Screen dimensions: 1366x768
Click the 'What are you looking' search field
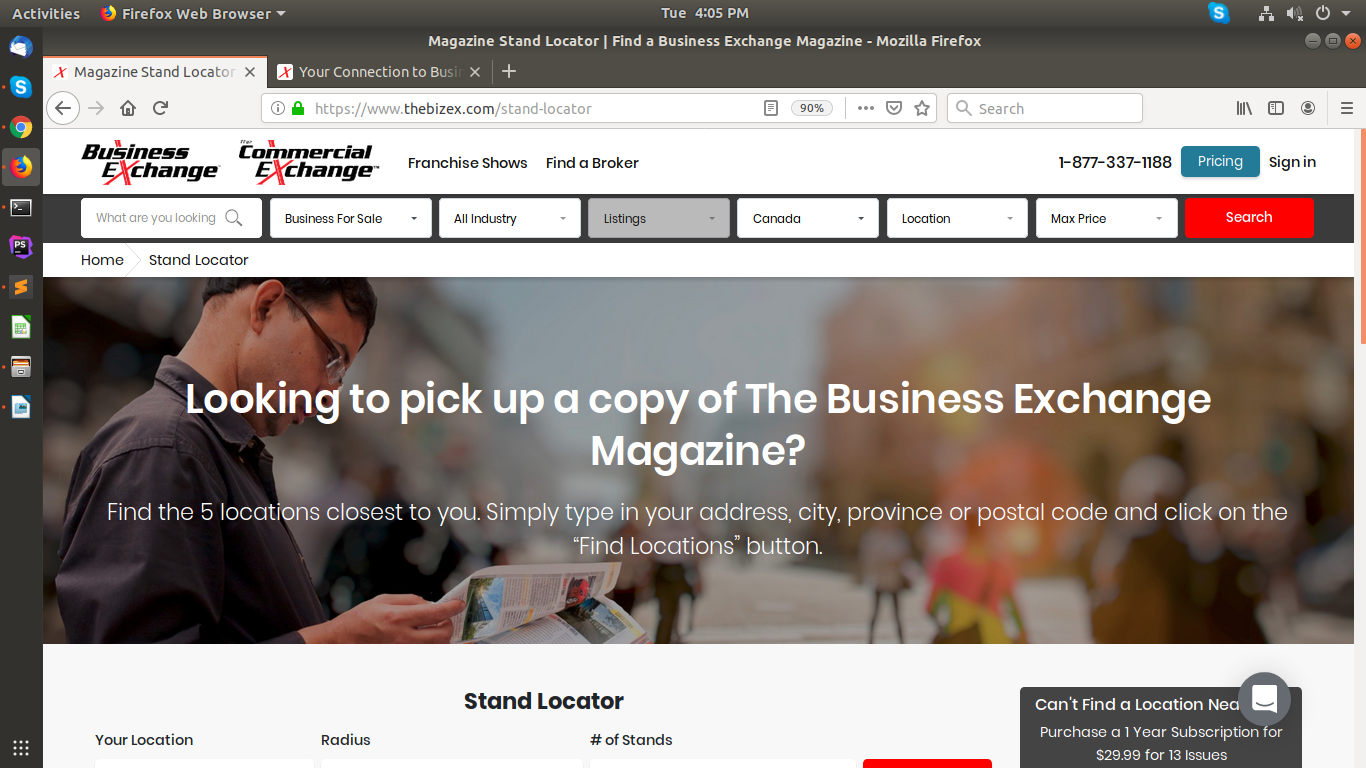click(x=171, y=218)
